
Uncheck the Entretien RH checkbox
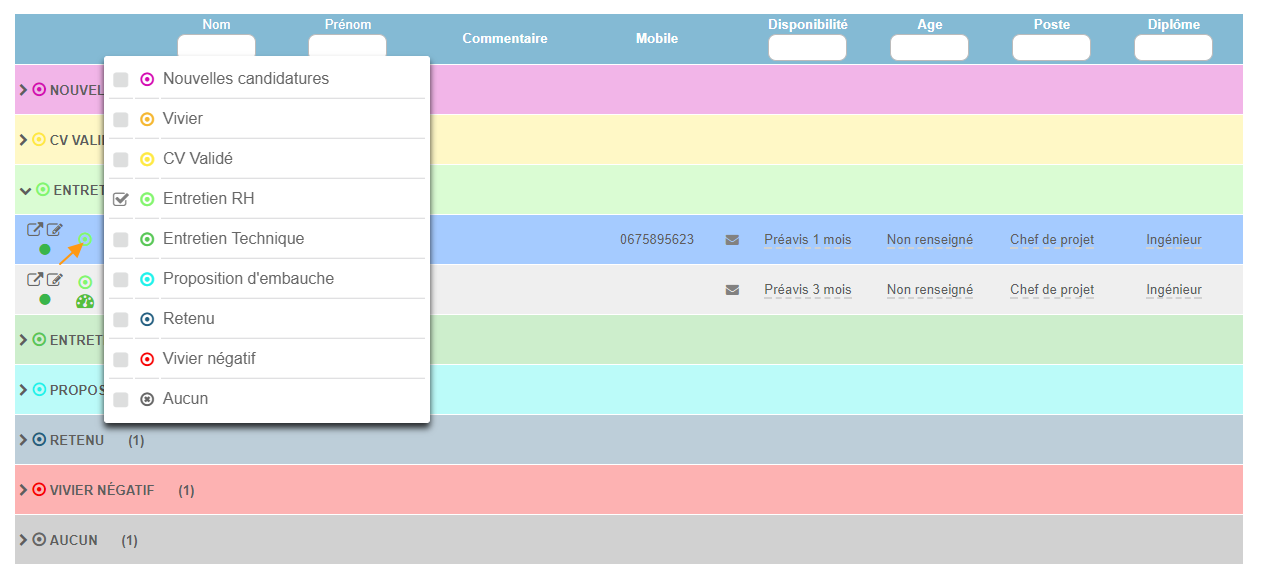(x=121, y=199)
